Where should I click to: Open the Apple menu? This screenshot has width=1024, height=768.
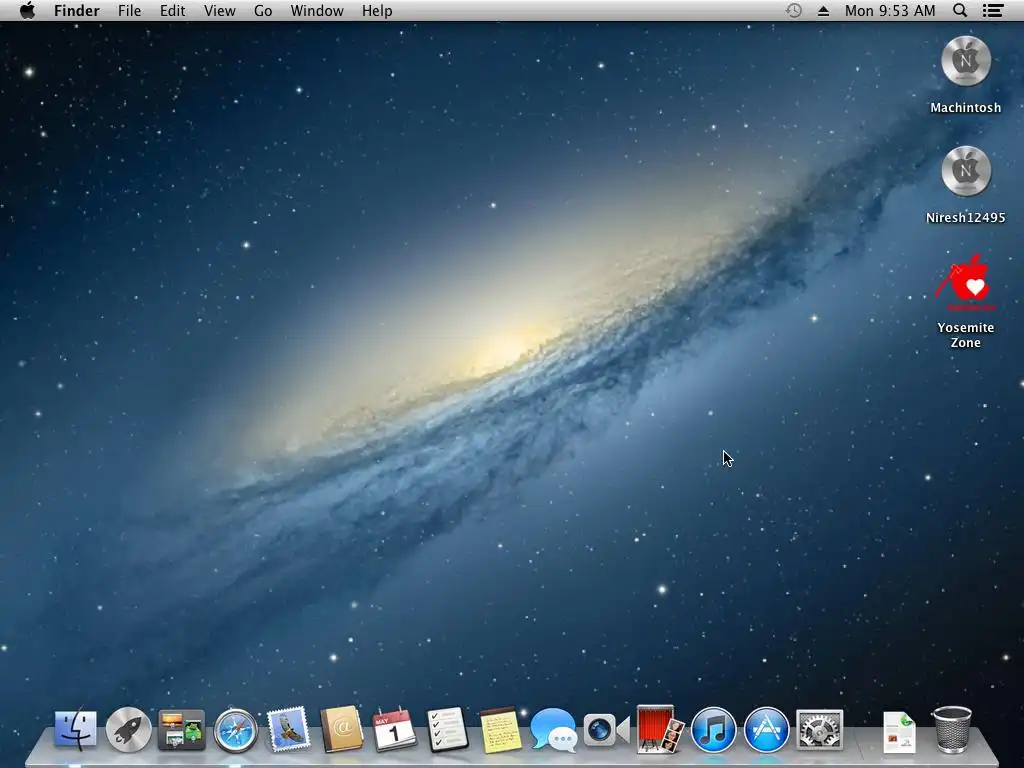point(27,10)
